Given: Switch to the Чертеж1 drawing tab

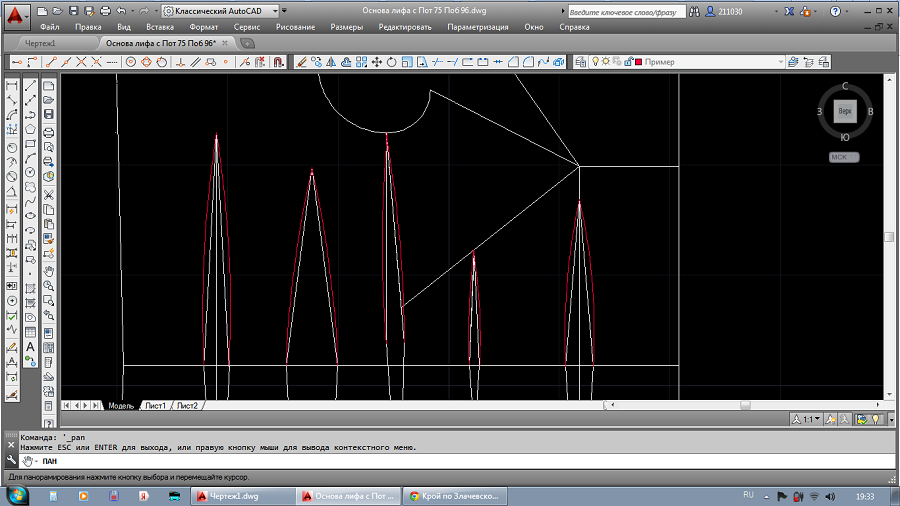Looking at the screenshot, I should pyautogui.click(x=40, y=44).
